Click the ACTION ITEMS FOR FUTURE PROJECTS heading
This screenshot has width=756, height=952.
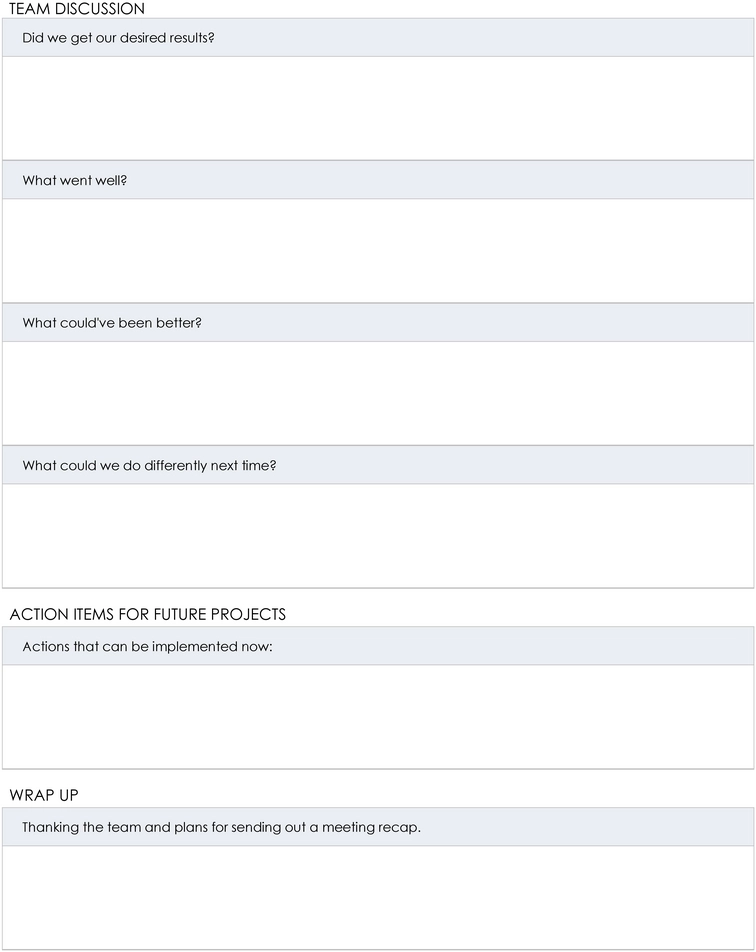(148, 614)
